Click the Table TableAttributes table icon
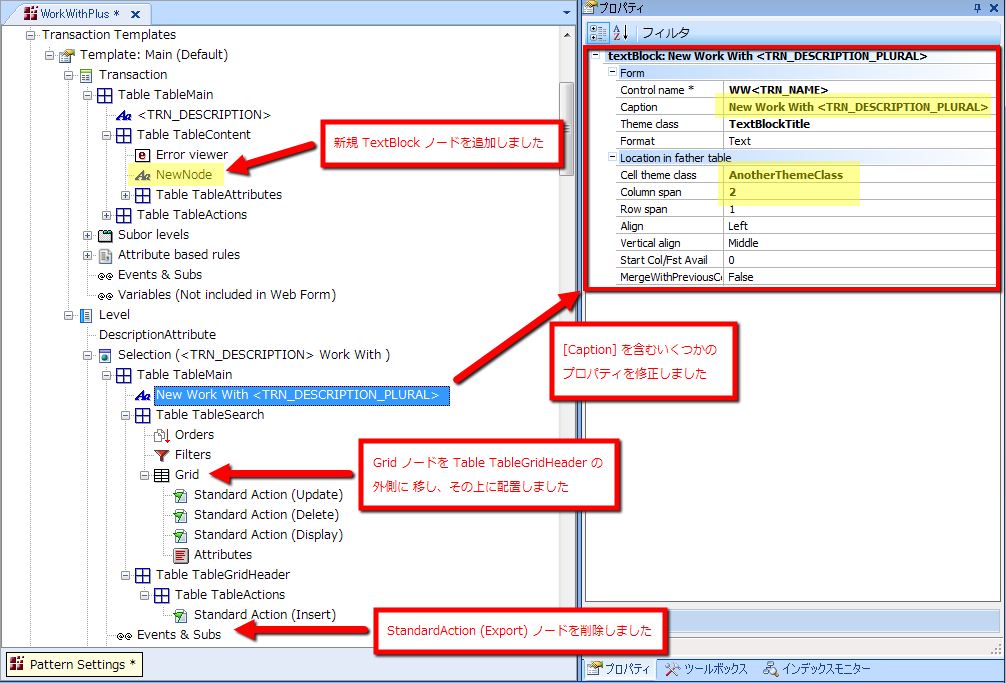The image size is (1006, 683). pyautogui.click(x=142, y=195)
